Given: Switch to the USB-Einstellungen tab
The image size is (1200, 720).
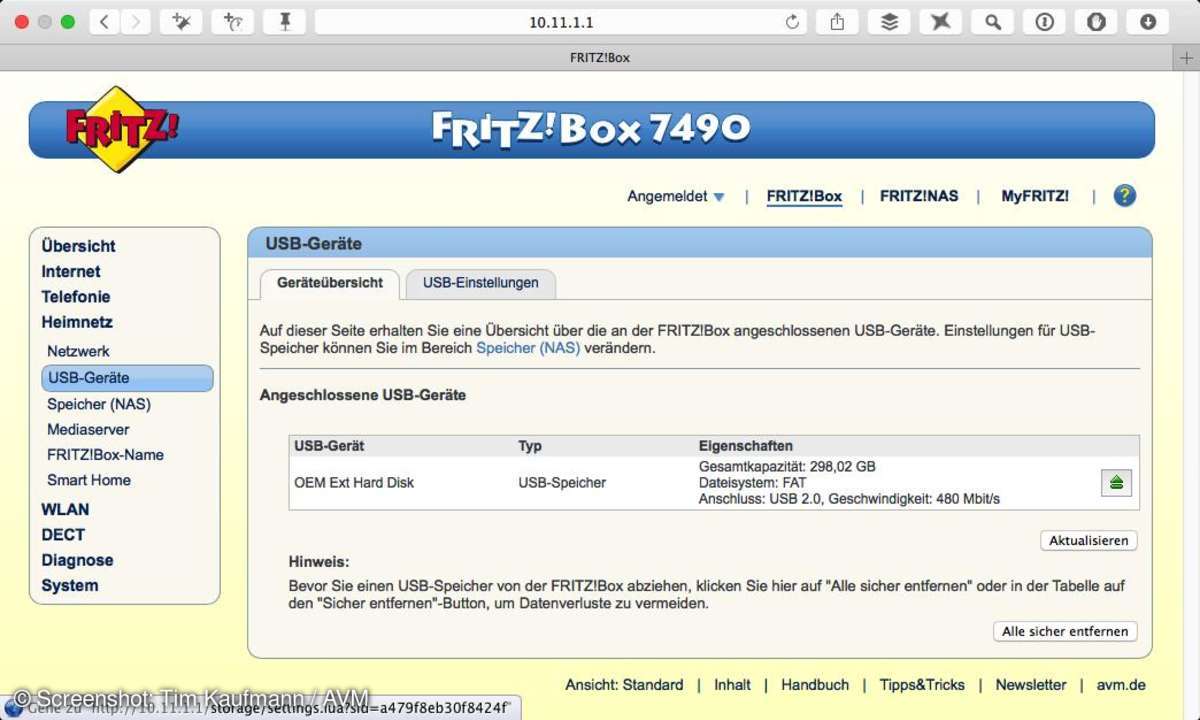Looking at the screenshot, I should (x=480, y=283).
